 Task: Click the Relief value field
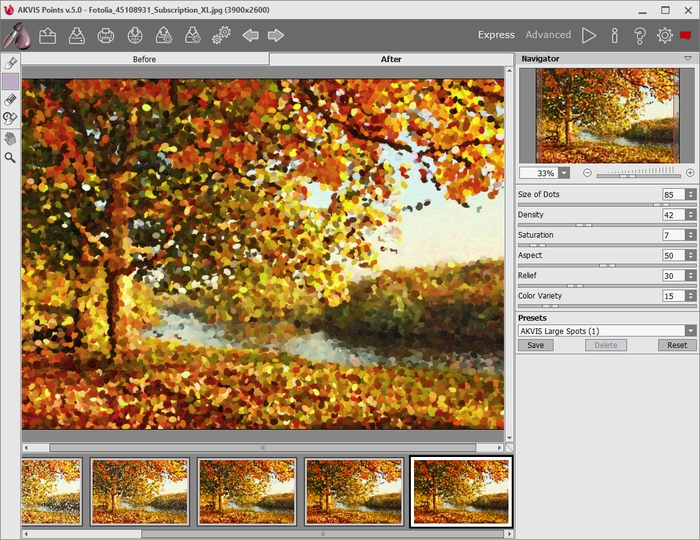[x=674, y=276]
